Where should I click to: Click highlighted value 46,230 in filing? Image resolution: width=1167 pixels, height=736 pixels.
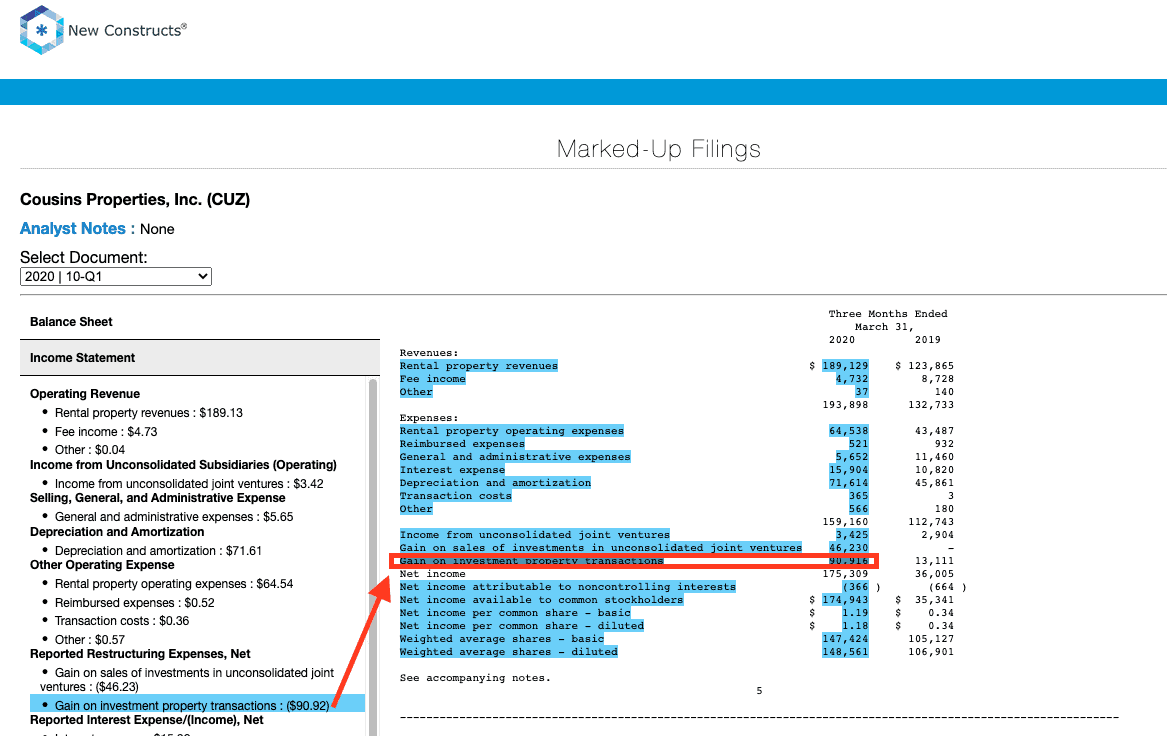[848, 548]
